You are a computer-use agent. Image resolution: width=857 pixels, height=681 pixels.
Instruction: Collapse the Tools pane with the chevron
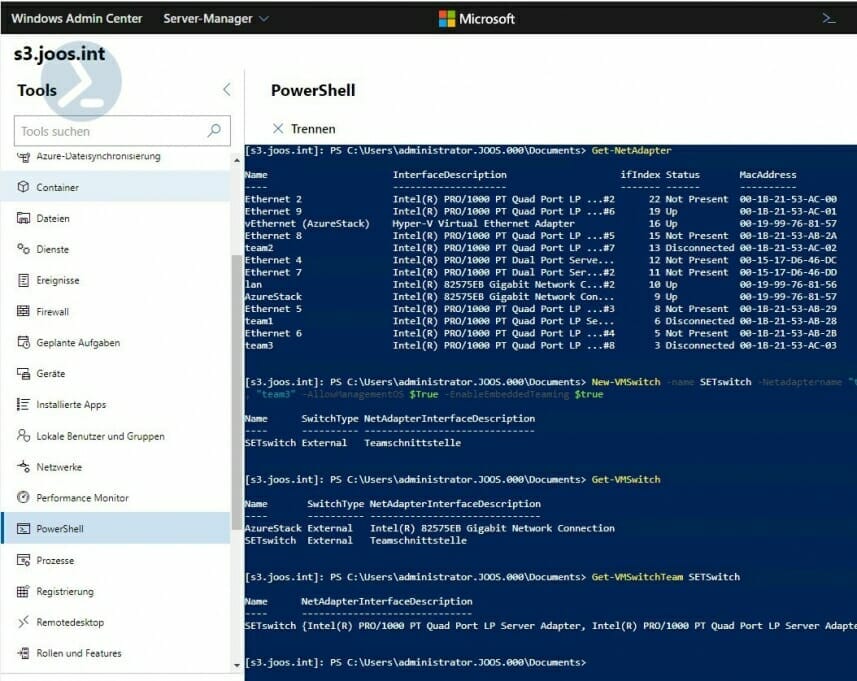pos(227,90)
